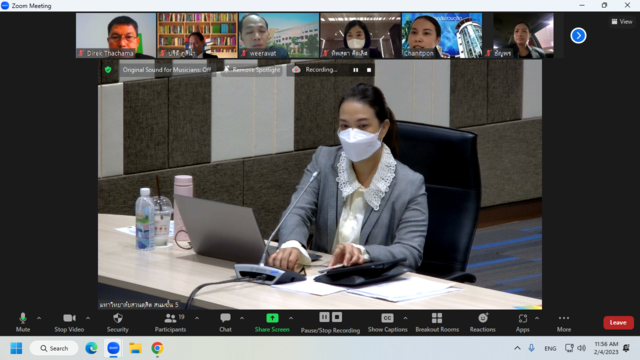The image size is (640, 360).
Task: Open the View layout menu
Action: tap(622, 22)
